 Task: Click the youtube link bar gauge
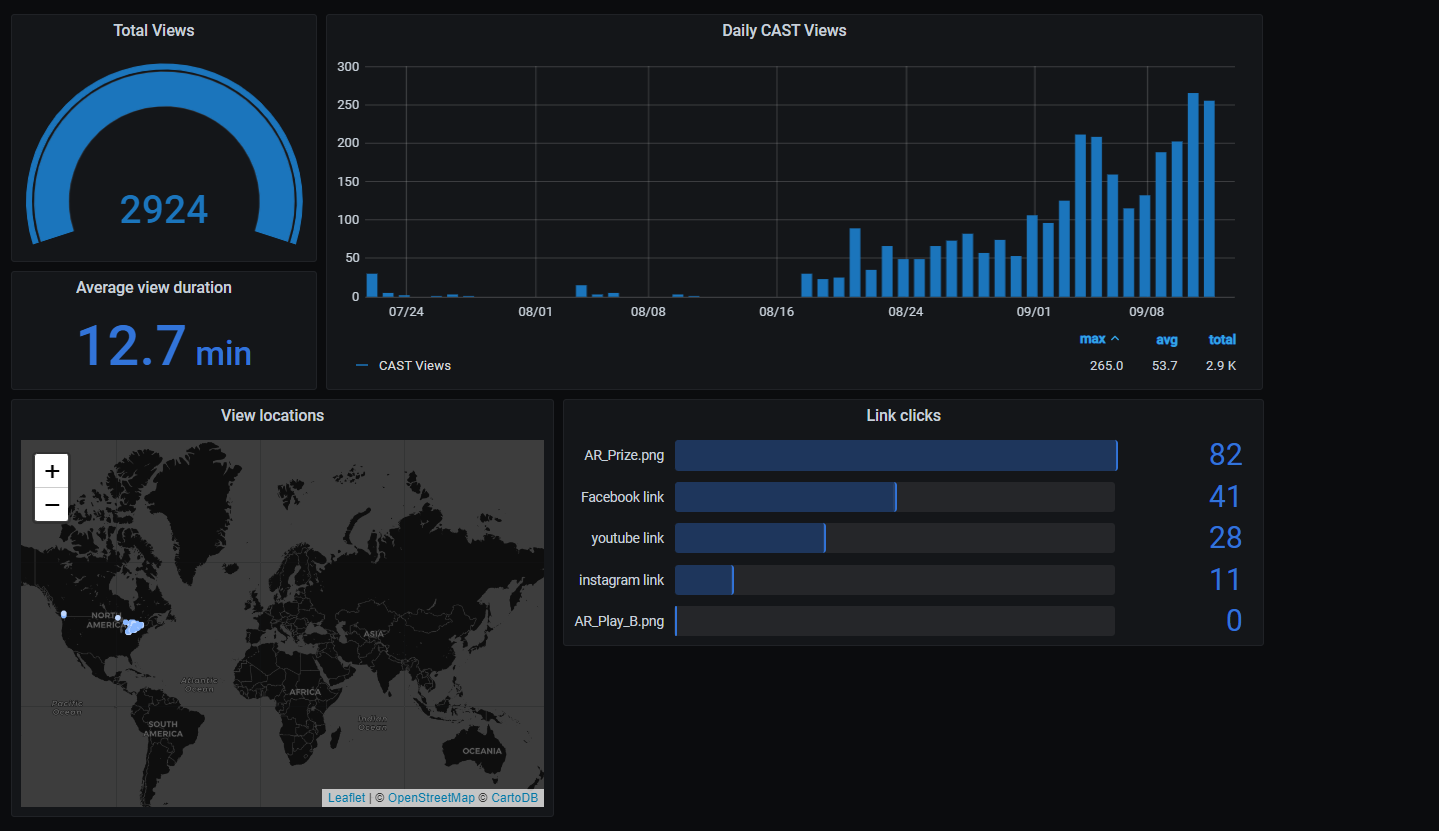(895, 538)
